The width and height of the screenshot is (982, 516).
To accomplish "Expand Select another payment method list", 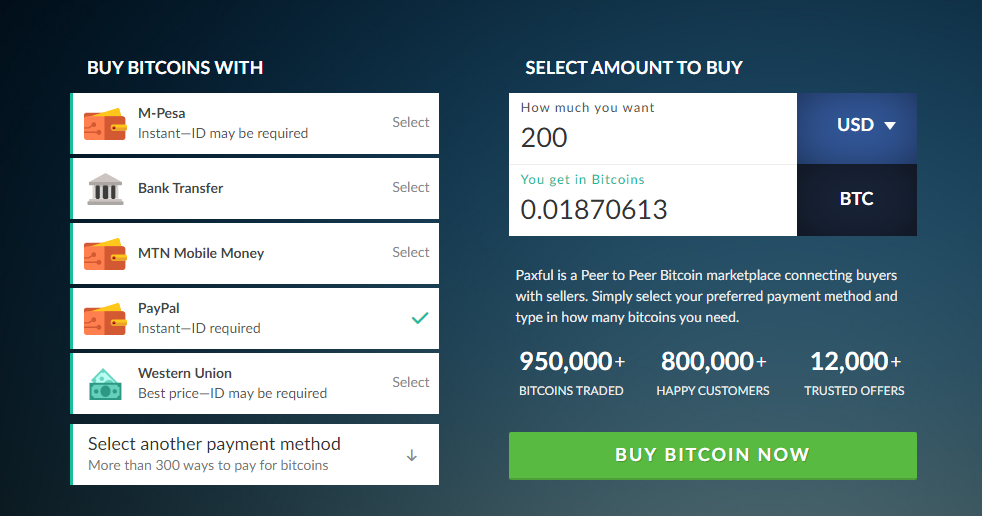I will (x=256, y=455).
